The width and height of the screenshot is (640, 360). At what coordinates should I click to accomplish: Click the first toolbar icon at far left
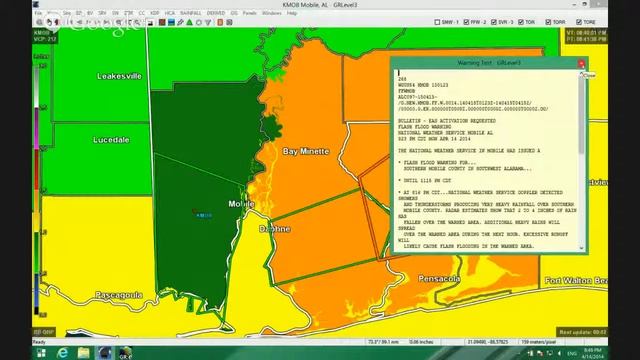tap(39, 22)
